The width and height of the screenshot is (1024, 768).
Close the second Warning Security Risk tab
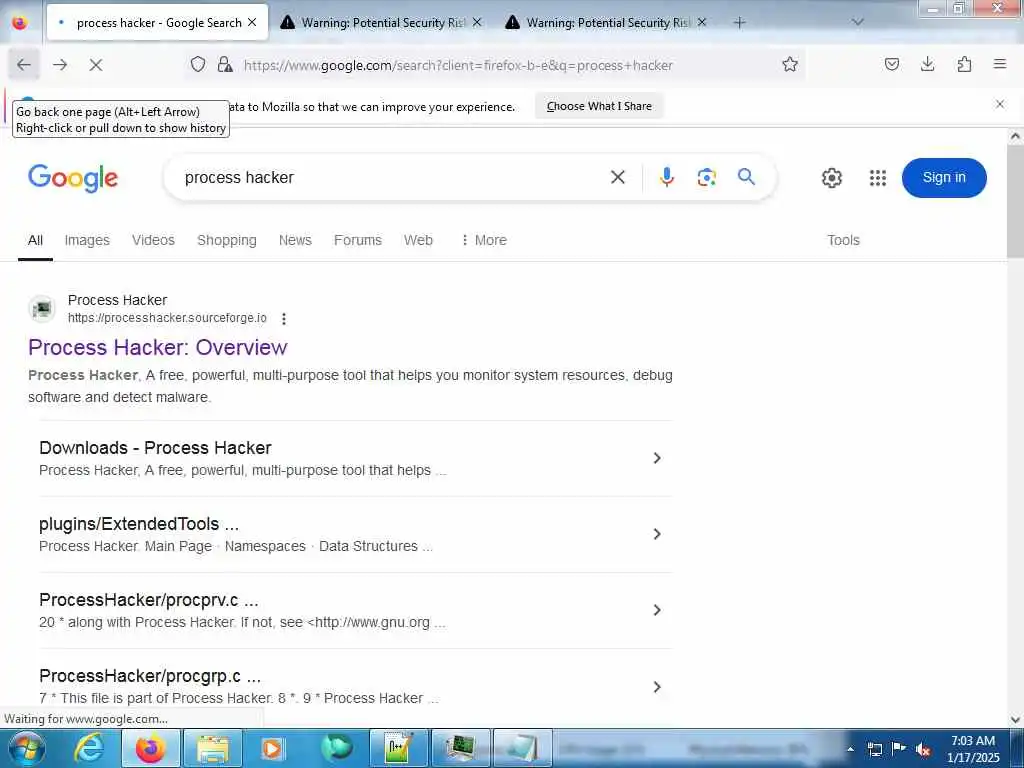[x=701, y=22]
